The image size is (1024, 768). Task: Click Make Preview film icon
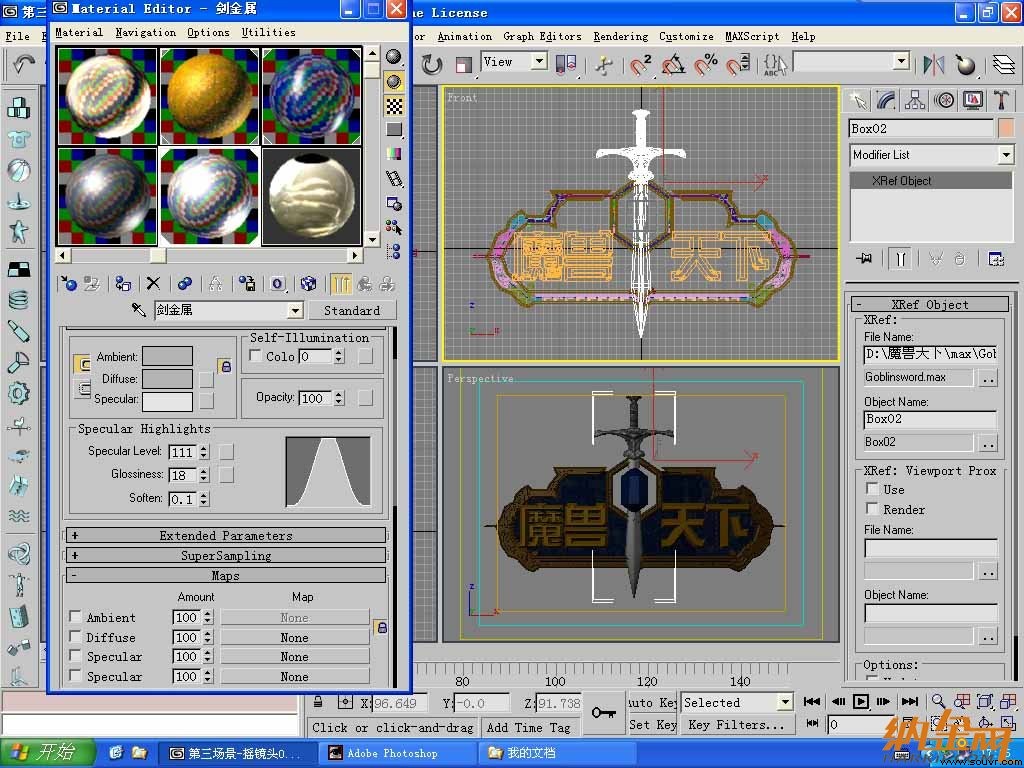point(394,178)
